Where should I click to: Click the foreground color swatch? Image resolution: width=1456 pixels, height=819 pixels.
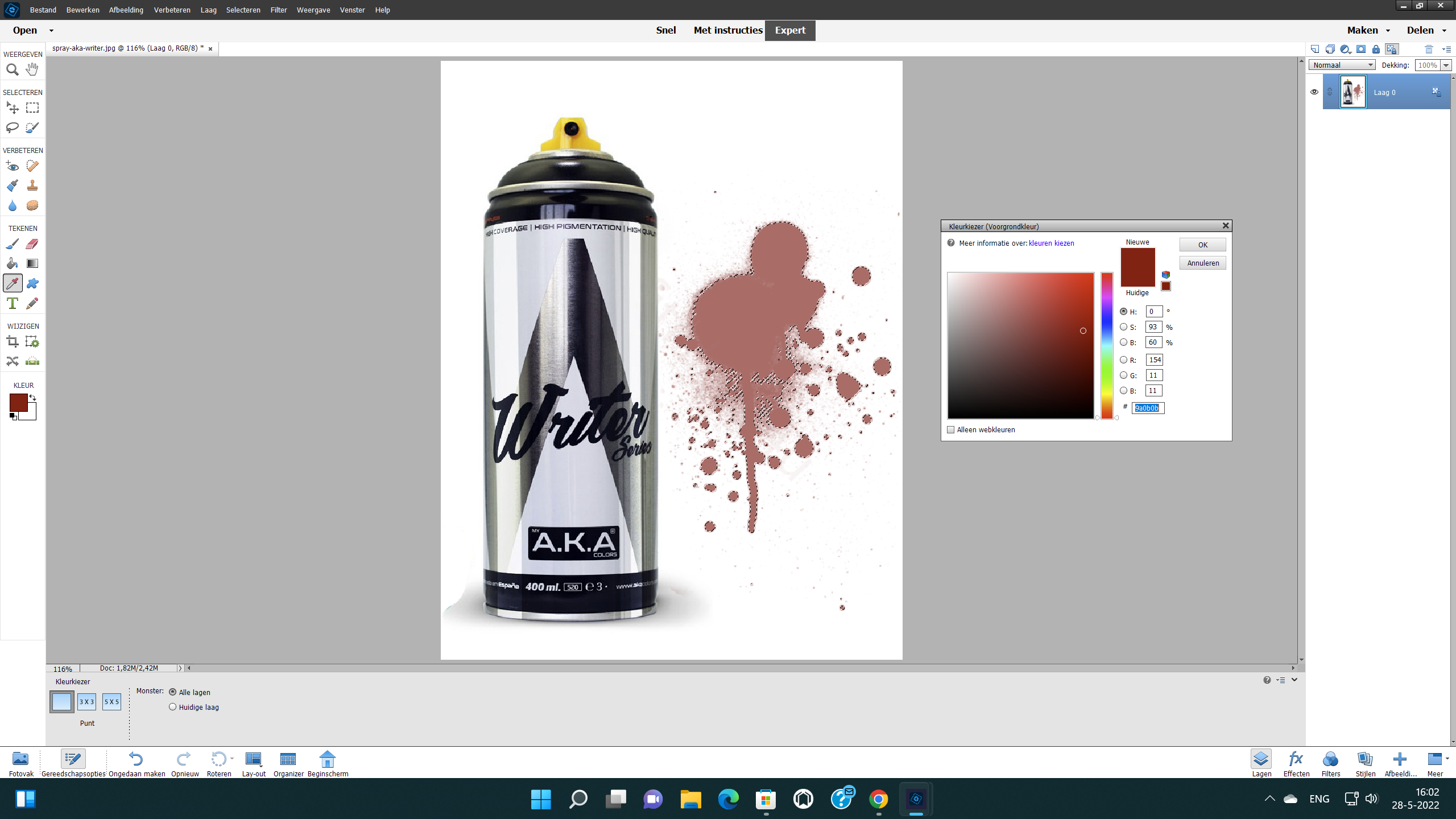[x=19, y=403]
